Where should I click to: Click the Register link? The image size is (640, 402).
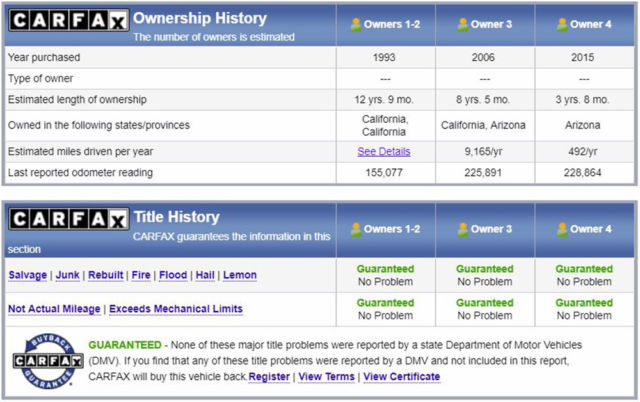tap(269, 377)
